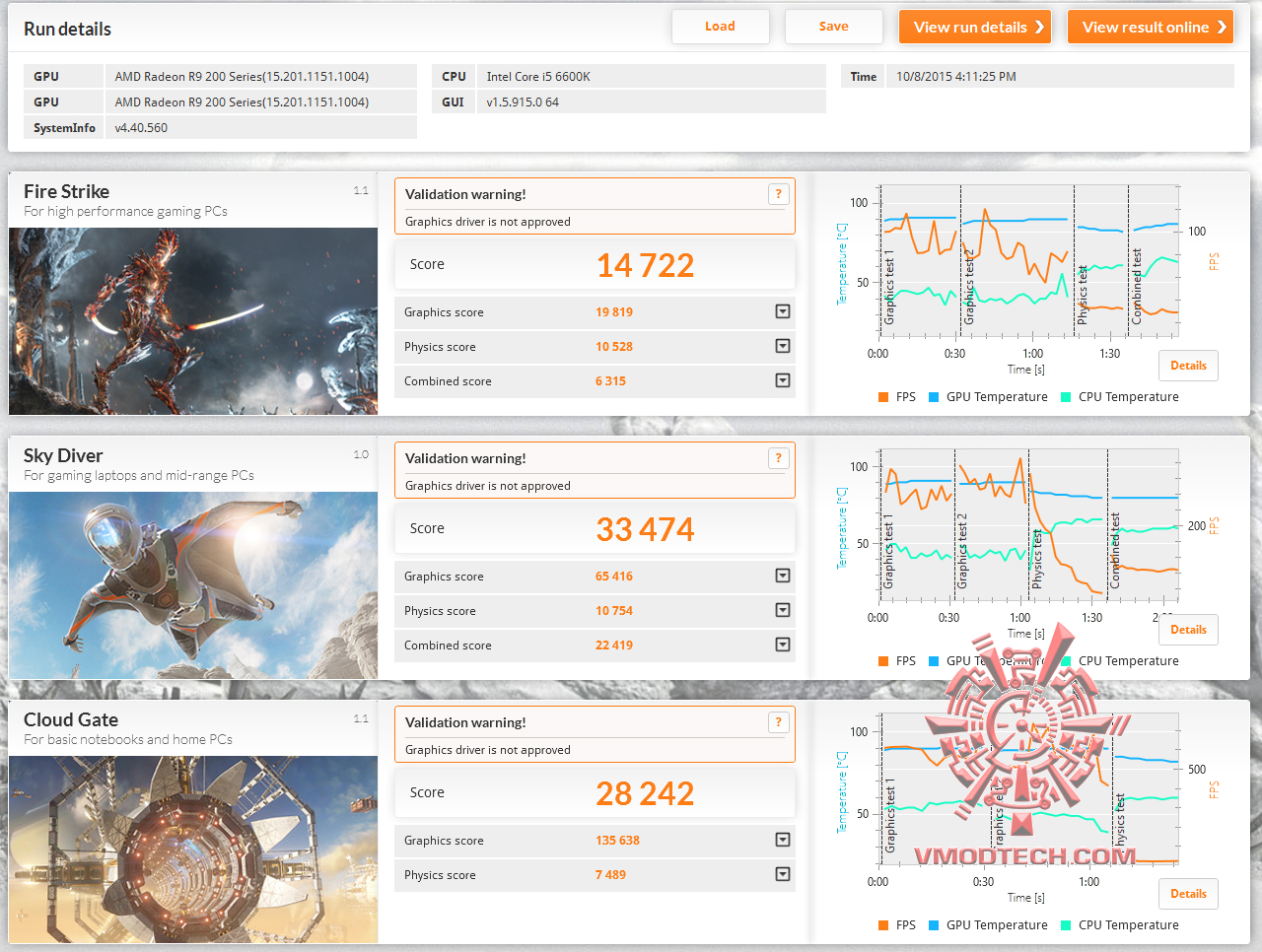Open Details for Cloud Gate chart
Viewport: 1262px width, 952px height.
click(x=1188, y=894)
